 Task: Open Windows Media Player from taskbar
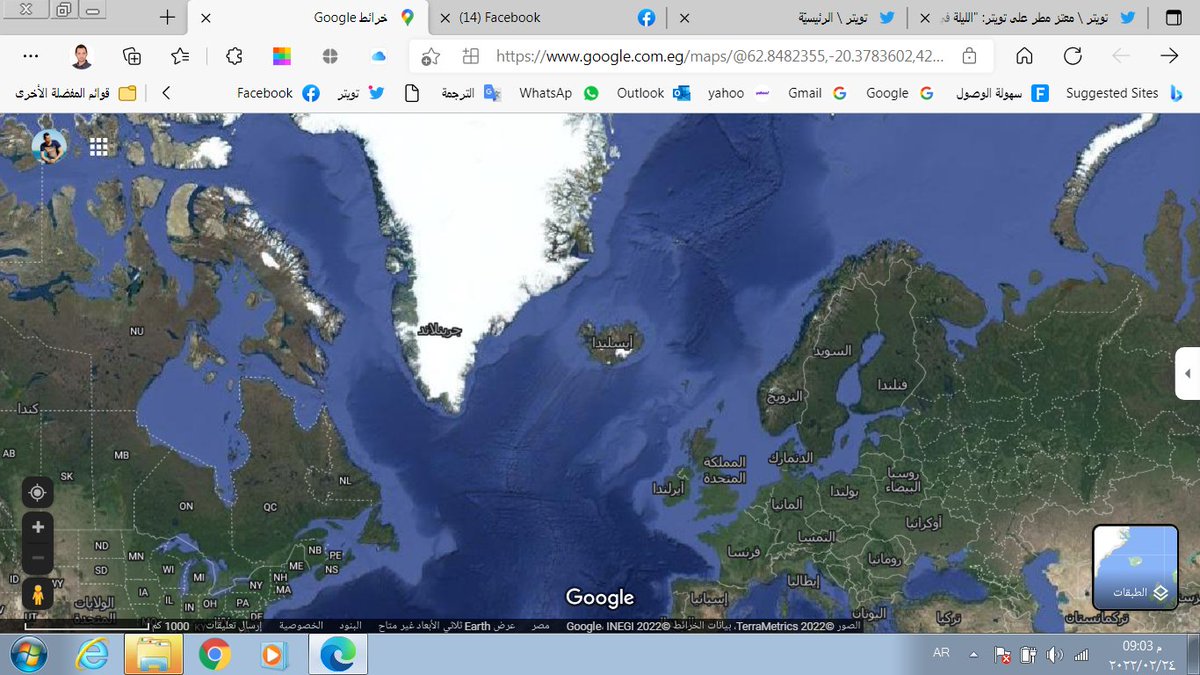click(x=272, y=655)
